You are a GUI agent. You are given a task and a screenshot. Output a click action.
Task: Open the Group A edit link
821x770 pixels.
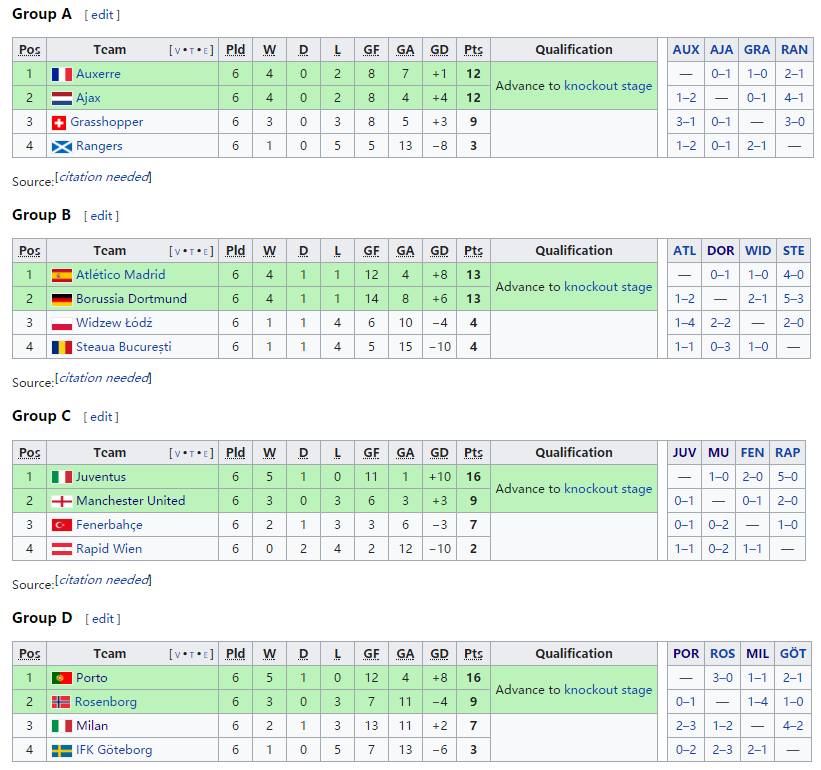[102, 15]
